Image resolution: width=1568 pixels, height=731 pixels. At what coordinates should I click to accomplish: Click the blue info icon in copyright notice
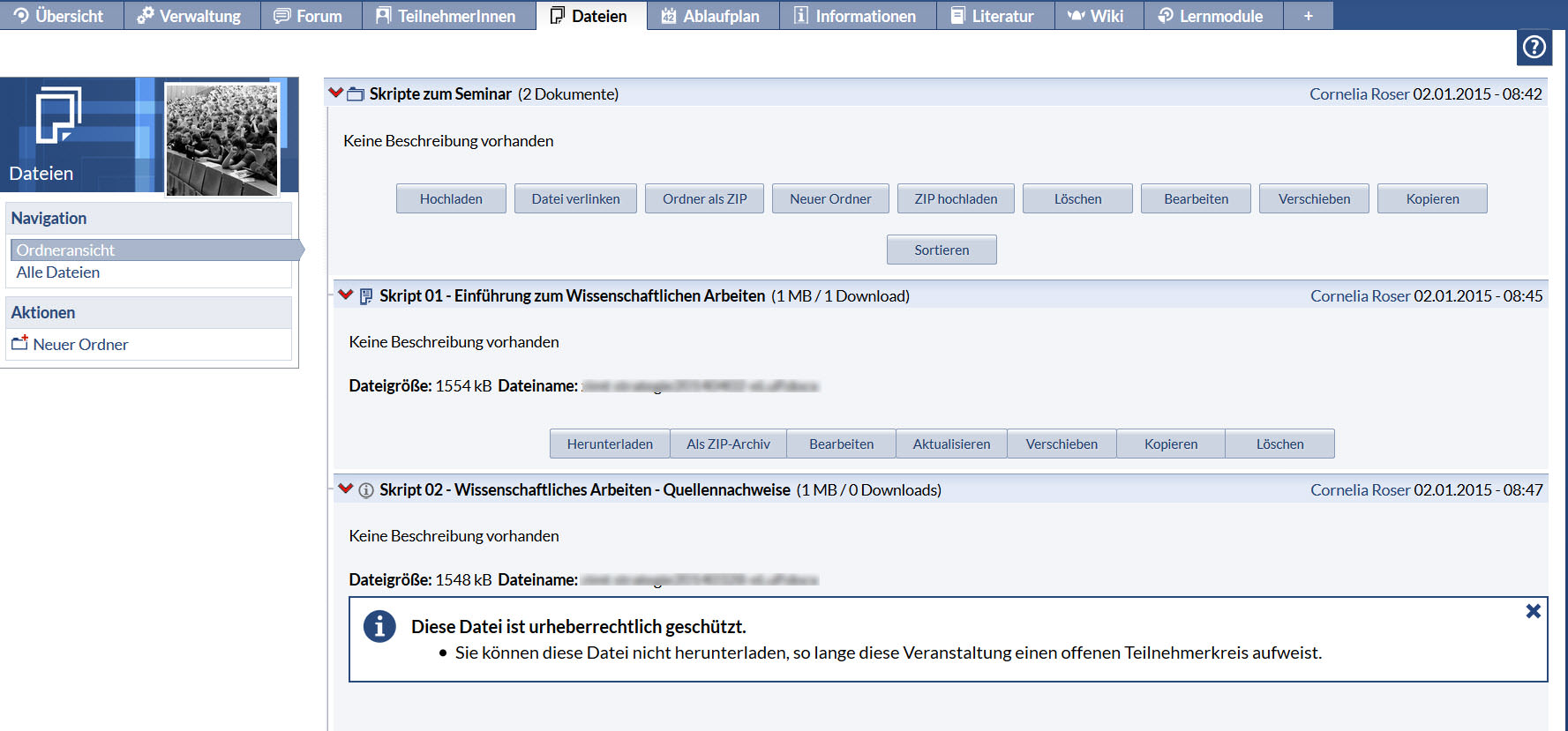click(379, 626)
